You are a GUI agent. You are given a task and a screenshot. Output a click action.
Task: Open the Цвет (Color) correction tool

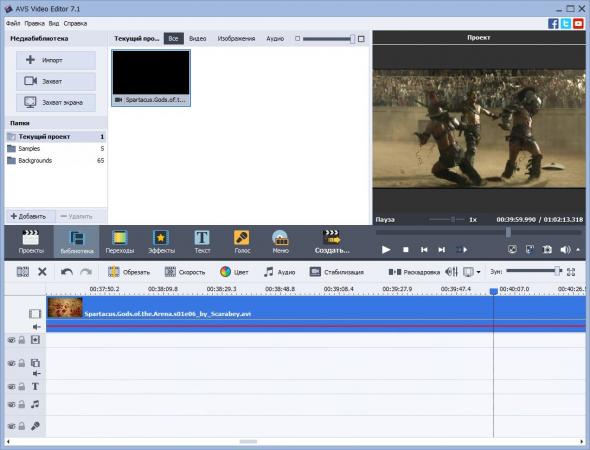(x=234, y=272)
